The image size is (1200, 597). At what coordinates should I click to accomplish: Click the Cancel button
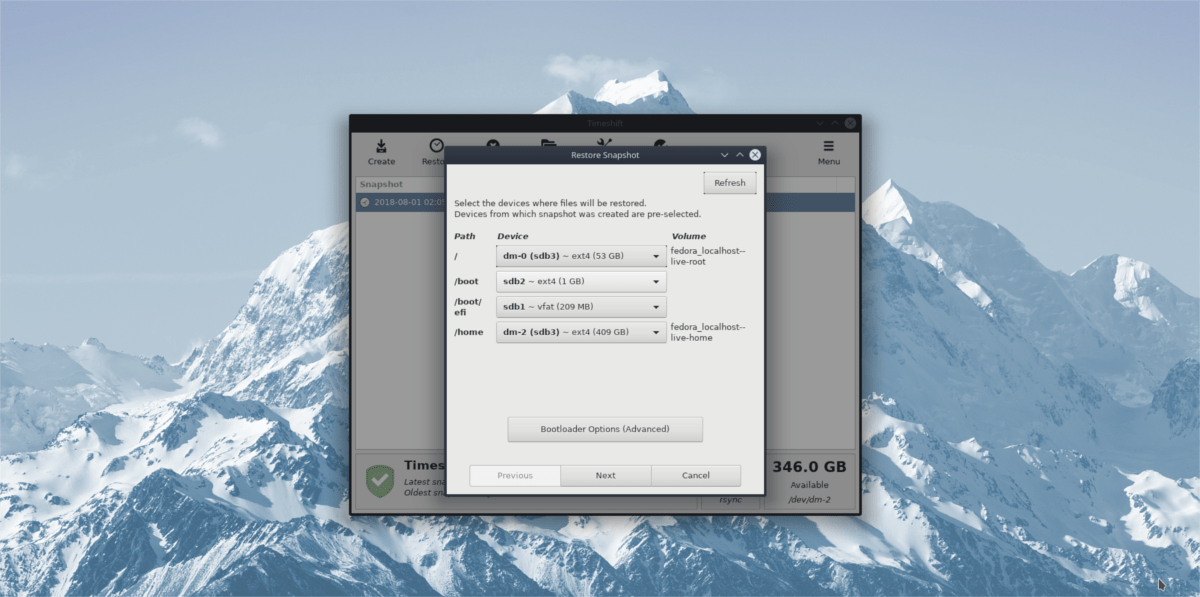696,476
